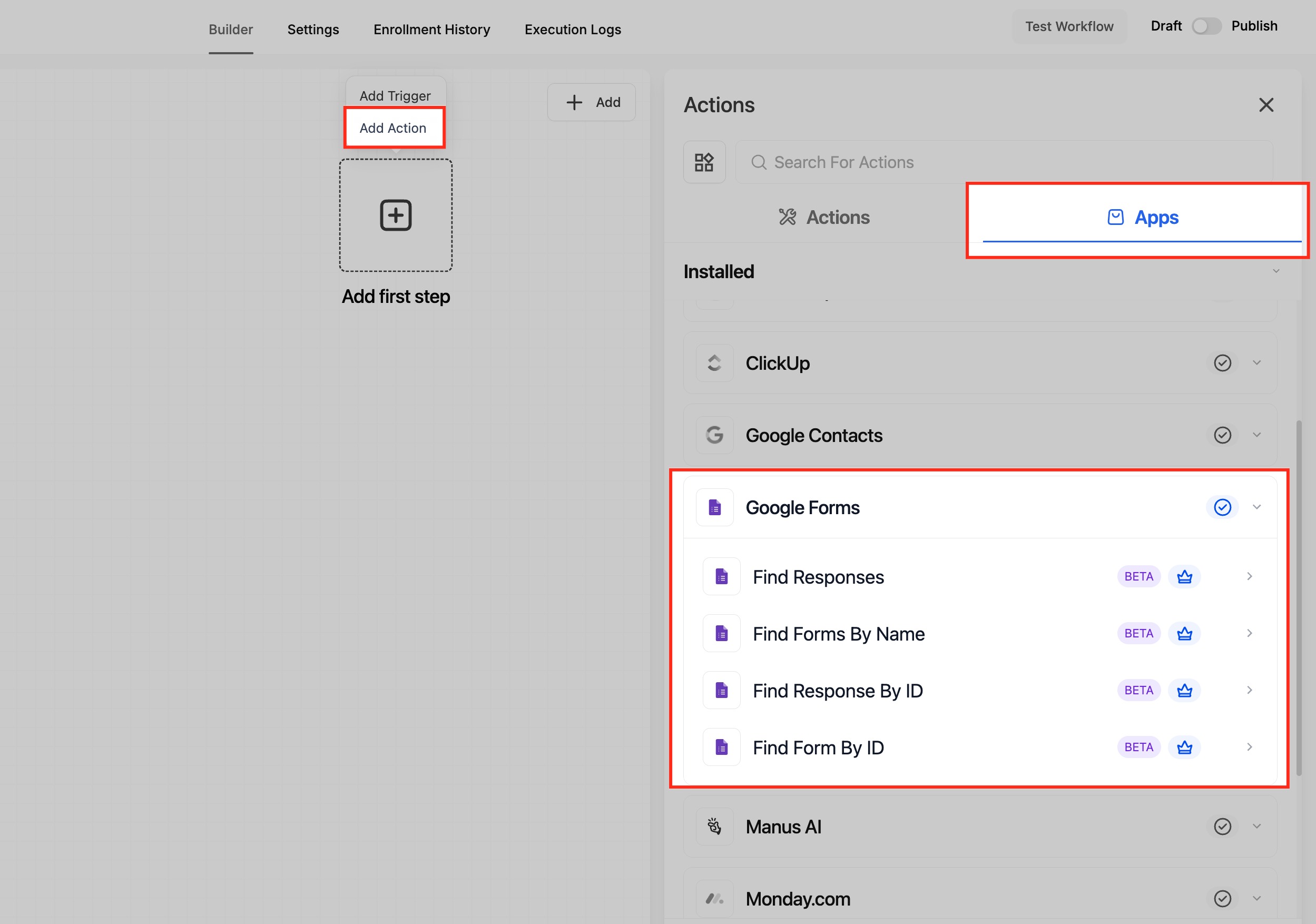Select Add Action from the popup
1316x924 pixels.
393,128
